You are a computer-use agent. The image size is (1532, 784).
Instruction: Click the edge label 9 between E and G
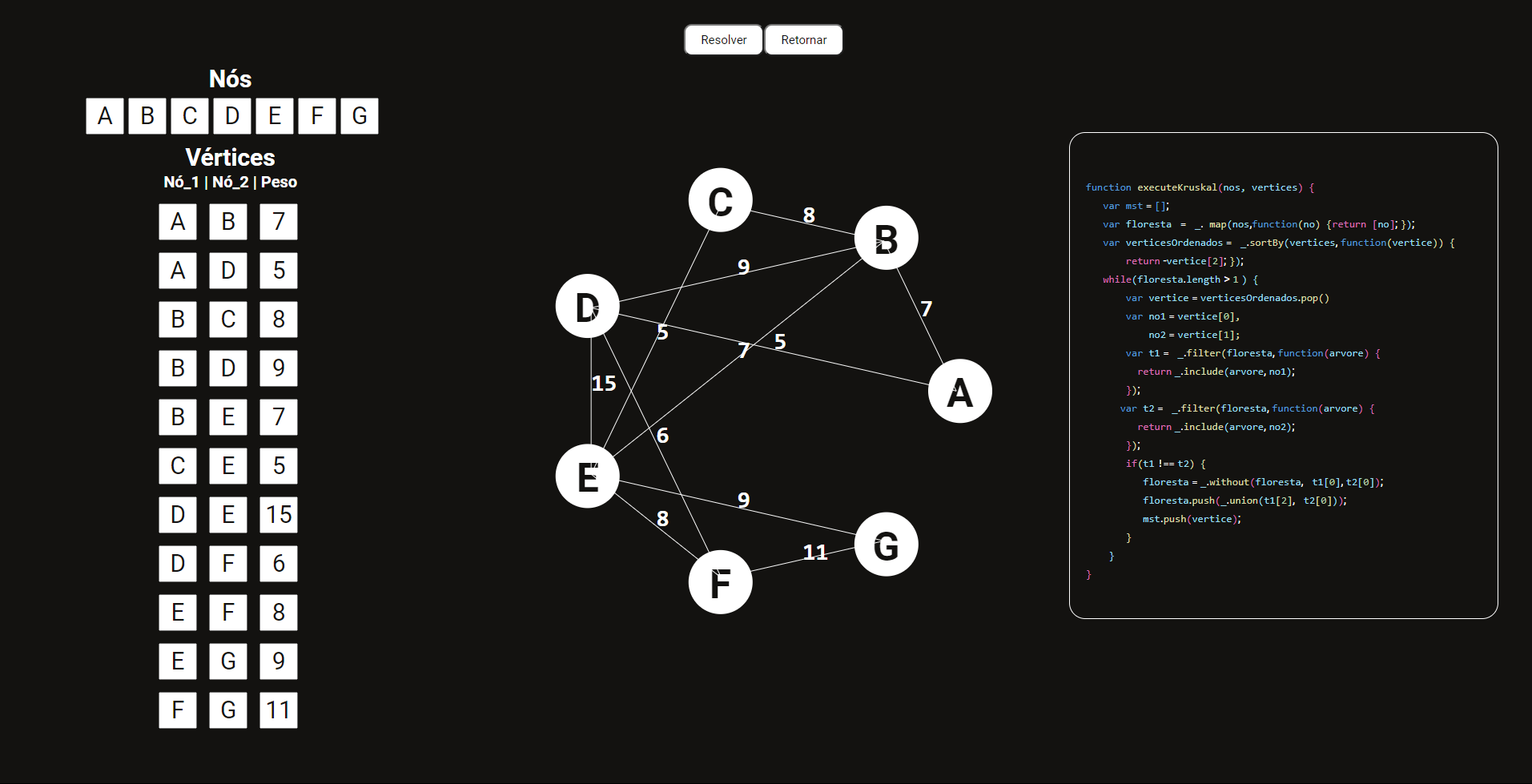(x=743, y=500)
